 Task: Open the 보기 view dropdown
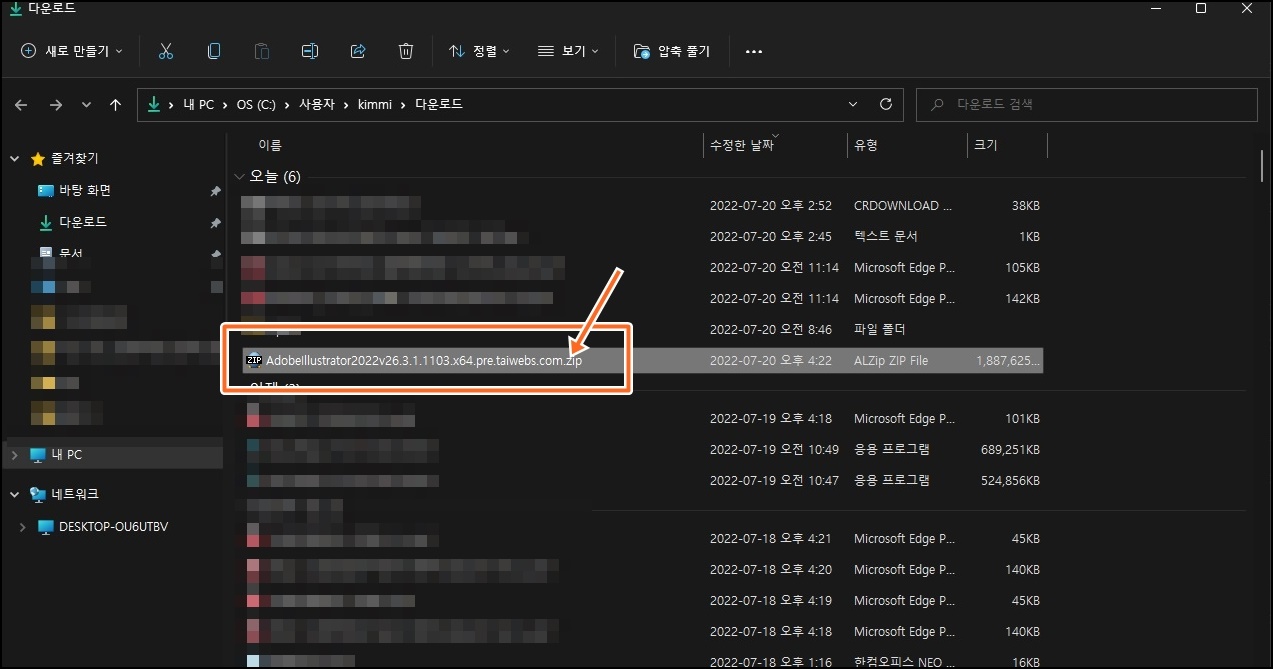[567, 51]
